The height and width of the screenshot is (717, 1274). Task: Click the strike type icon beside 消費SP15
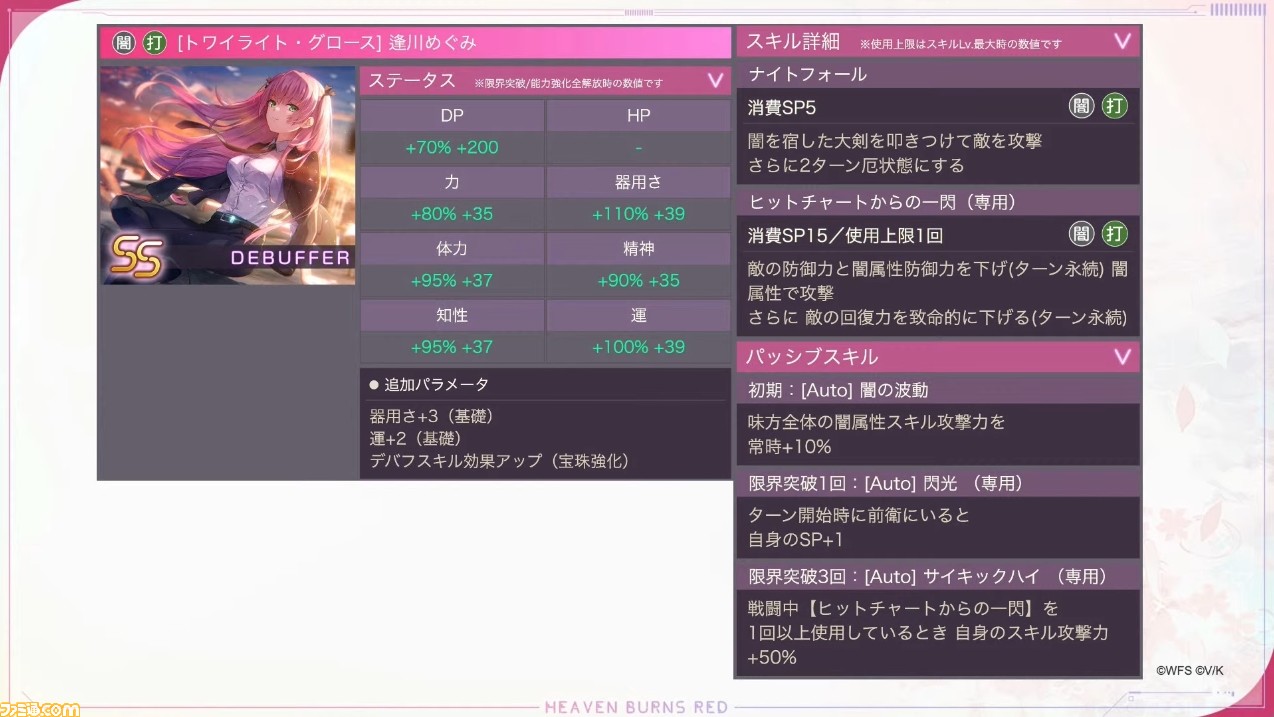[x=1114, y=234]
